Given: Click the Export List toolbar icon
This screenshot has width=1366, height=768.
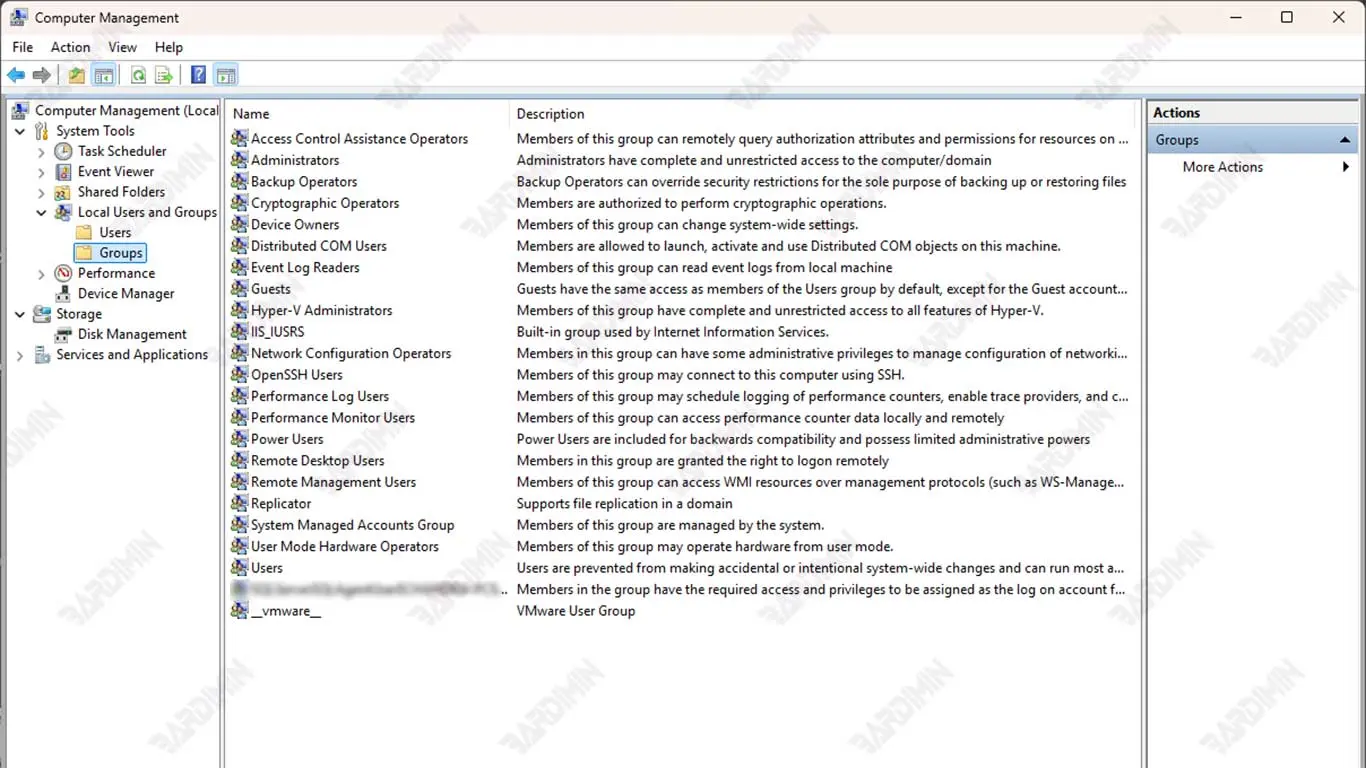Looking at the screenshot, I should tap(164, 75).
